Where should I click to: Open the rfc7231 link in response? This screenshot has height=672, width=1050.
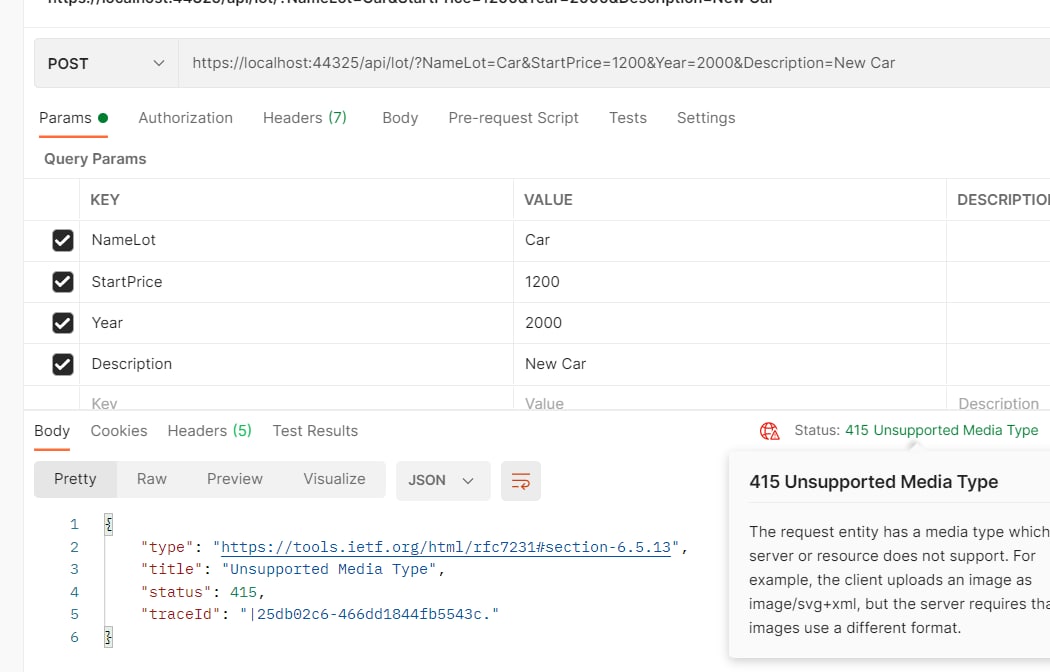tap(445, 547)
